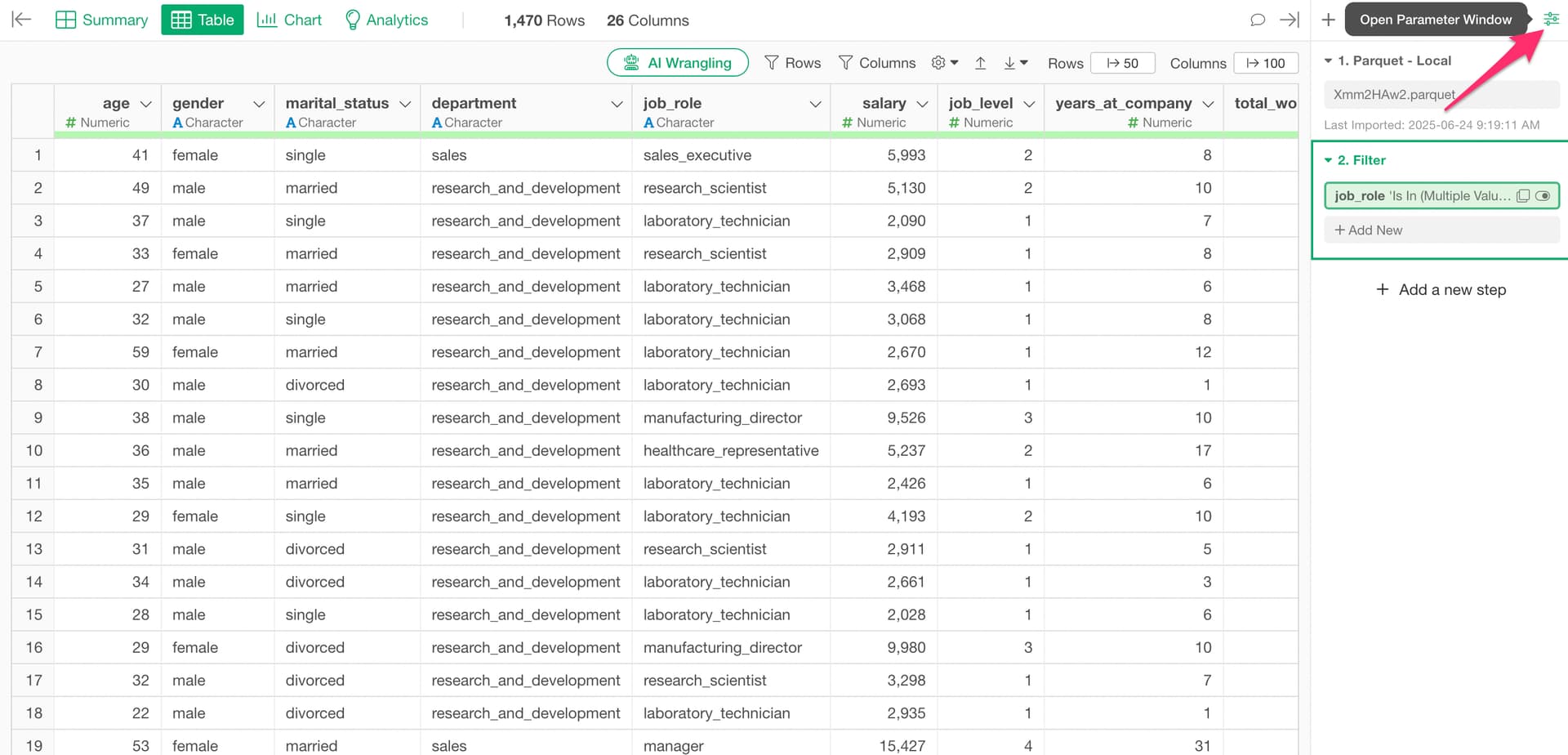
Task: Open the marital_status column dropdown menu
Action: (x=405, y=104)
